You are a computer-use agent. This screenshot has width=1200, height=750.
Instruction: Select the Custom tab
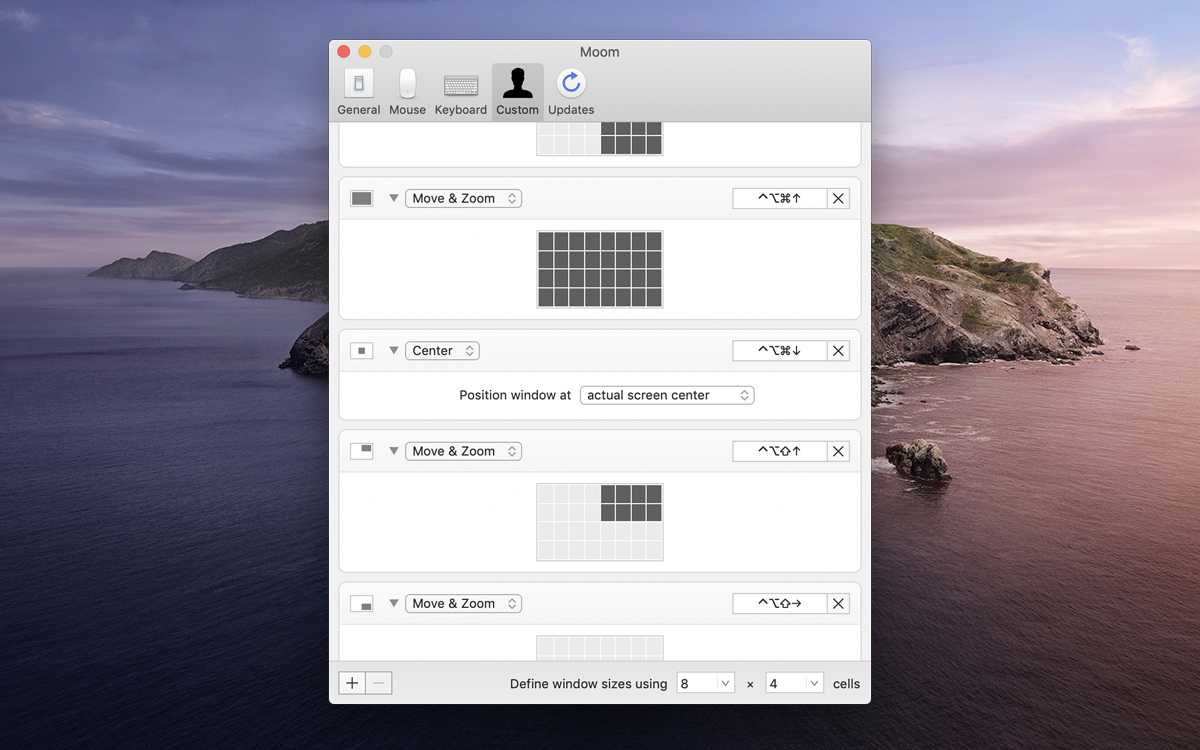(518, 93)
